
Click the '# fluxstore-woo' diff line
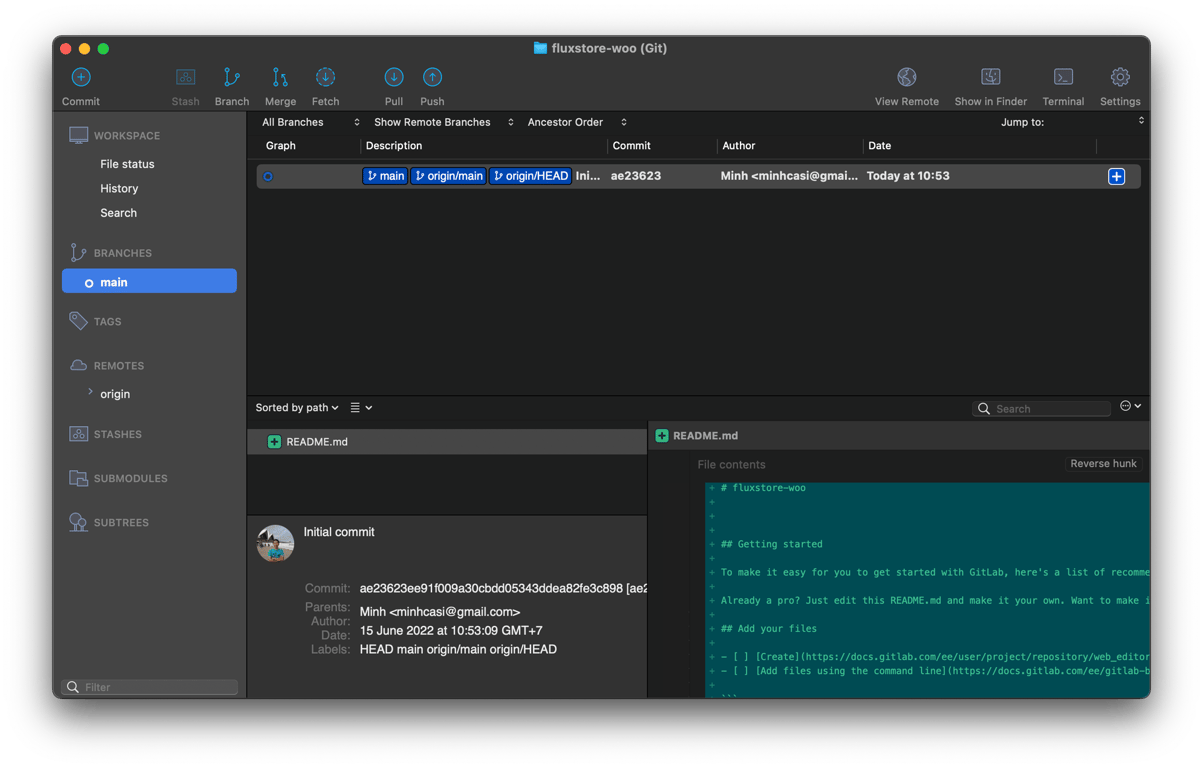[763, 488]
